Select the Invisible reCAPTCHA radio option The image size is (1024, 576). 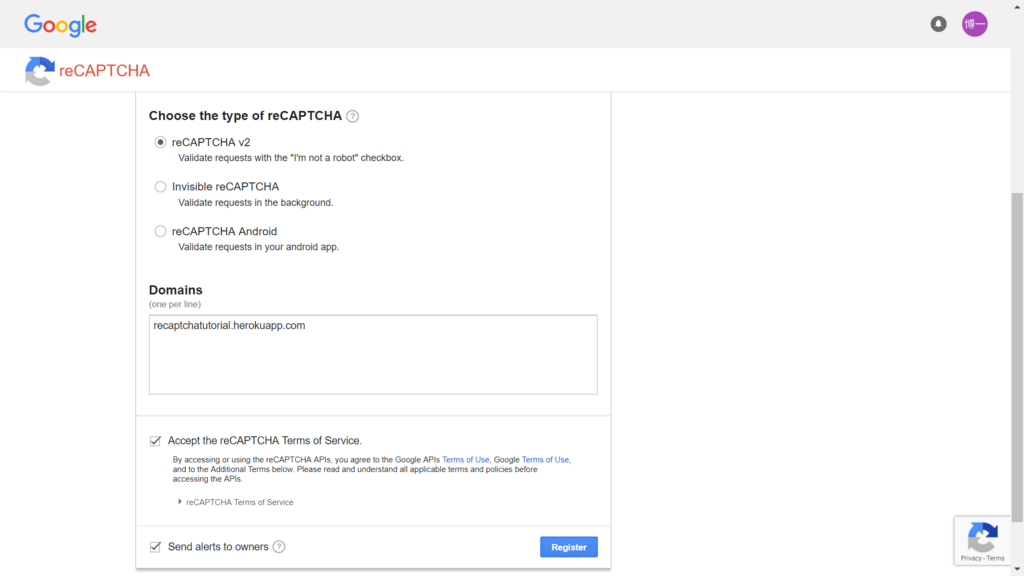pos(160,187)
